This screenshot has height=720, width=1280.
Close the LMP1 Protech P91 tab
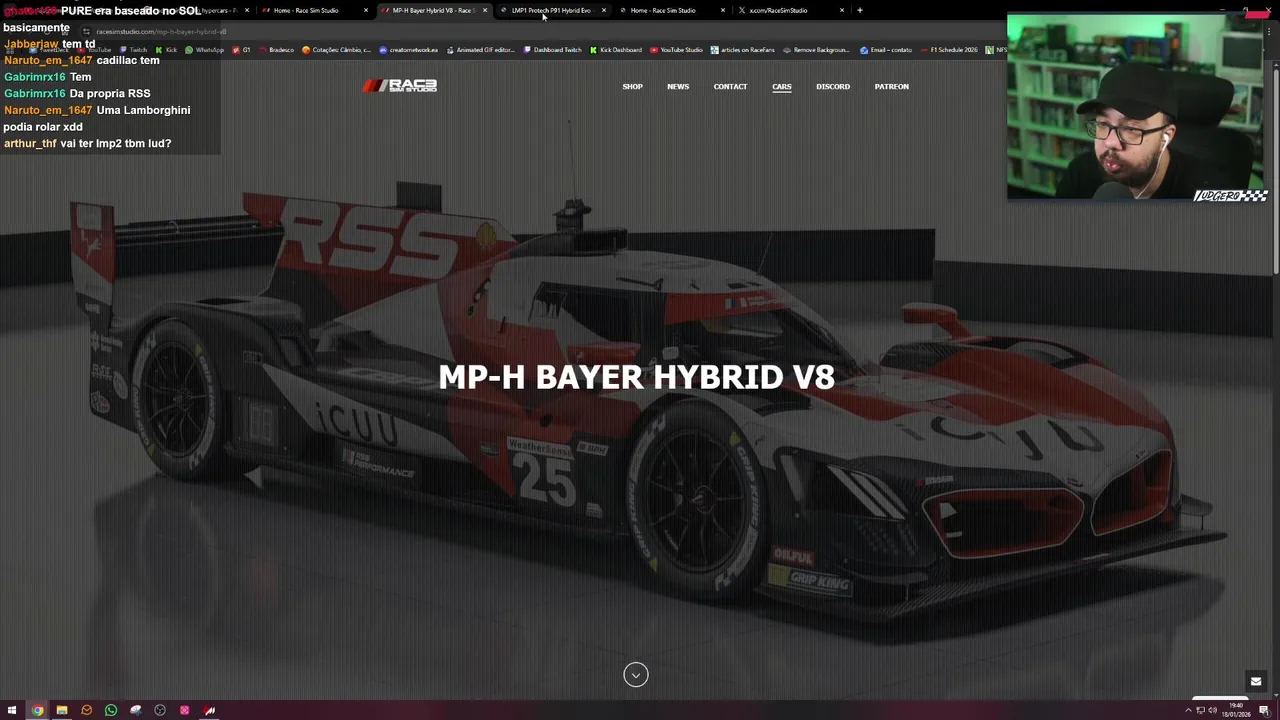coord(604,10)
